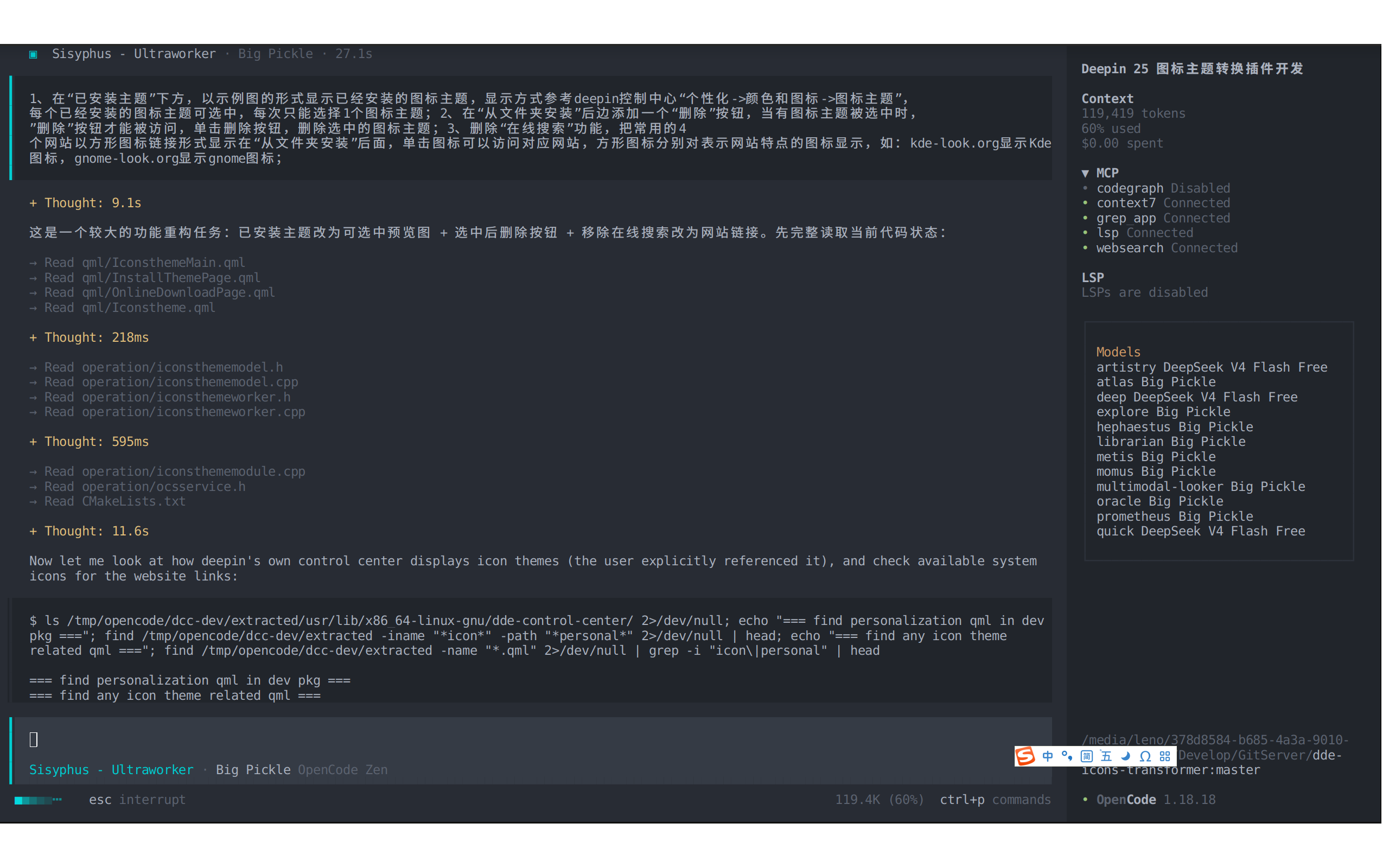The height and width of the screenshot is (868, 1389).
Task: Click the teal square agent icon near Sisyphus header
Action: tap(33, 54)
